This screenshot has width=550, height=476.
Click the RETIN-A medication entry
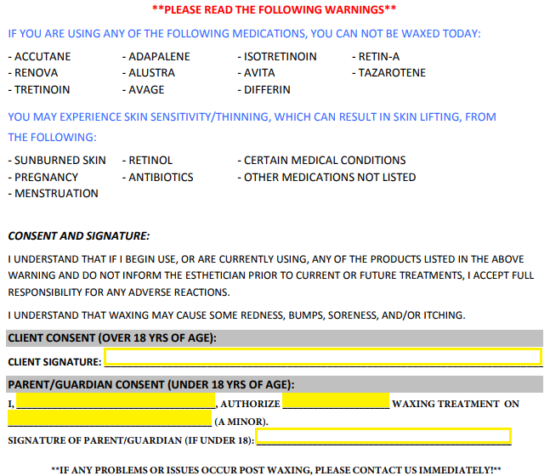point(376,56)
